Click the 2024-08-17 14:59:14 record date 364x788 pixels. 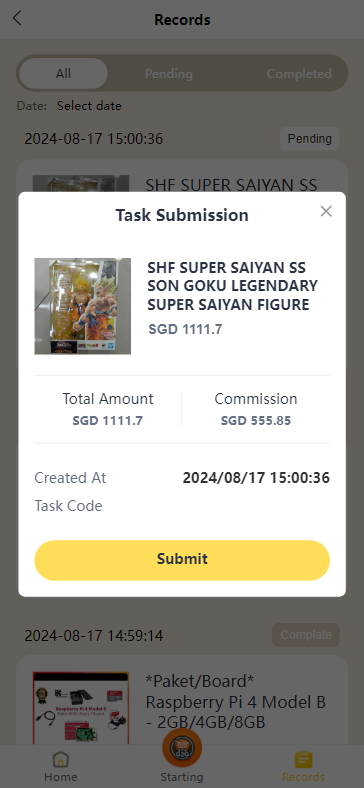tap(94, 636)
